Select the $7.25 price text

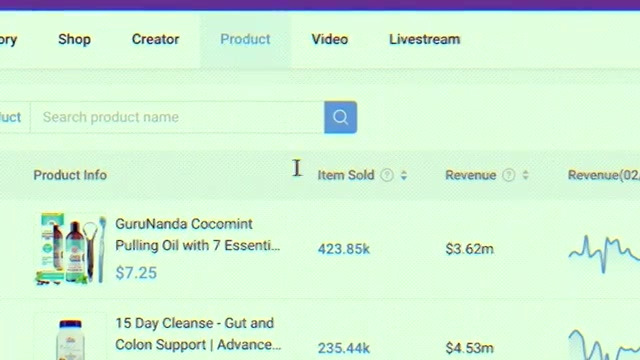pos(136,273)
